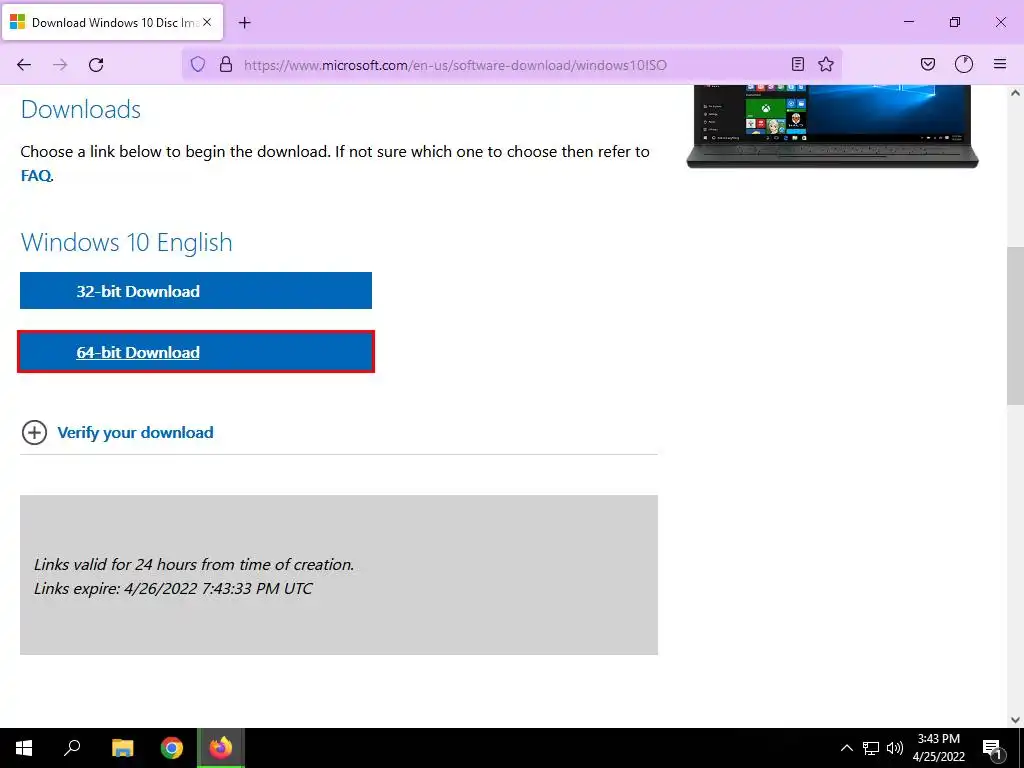
Task: Start the 64-bit Download
Action: coord(196,352)
